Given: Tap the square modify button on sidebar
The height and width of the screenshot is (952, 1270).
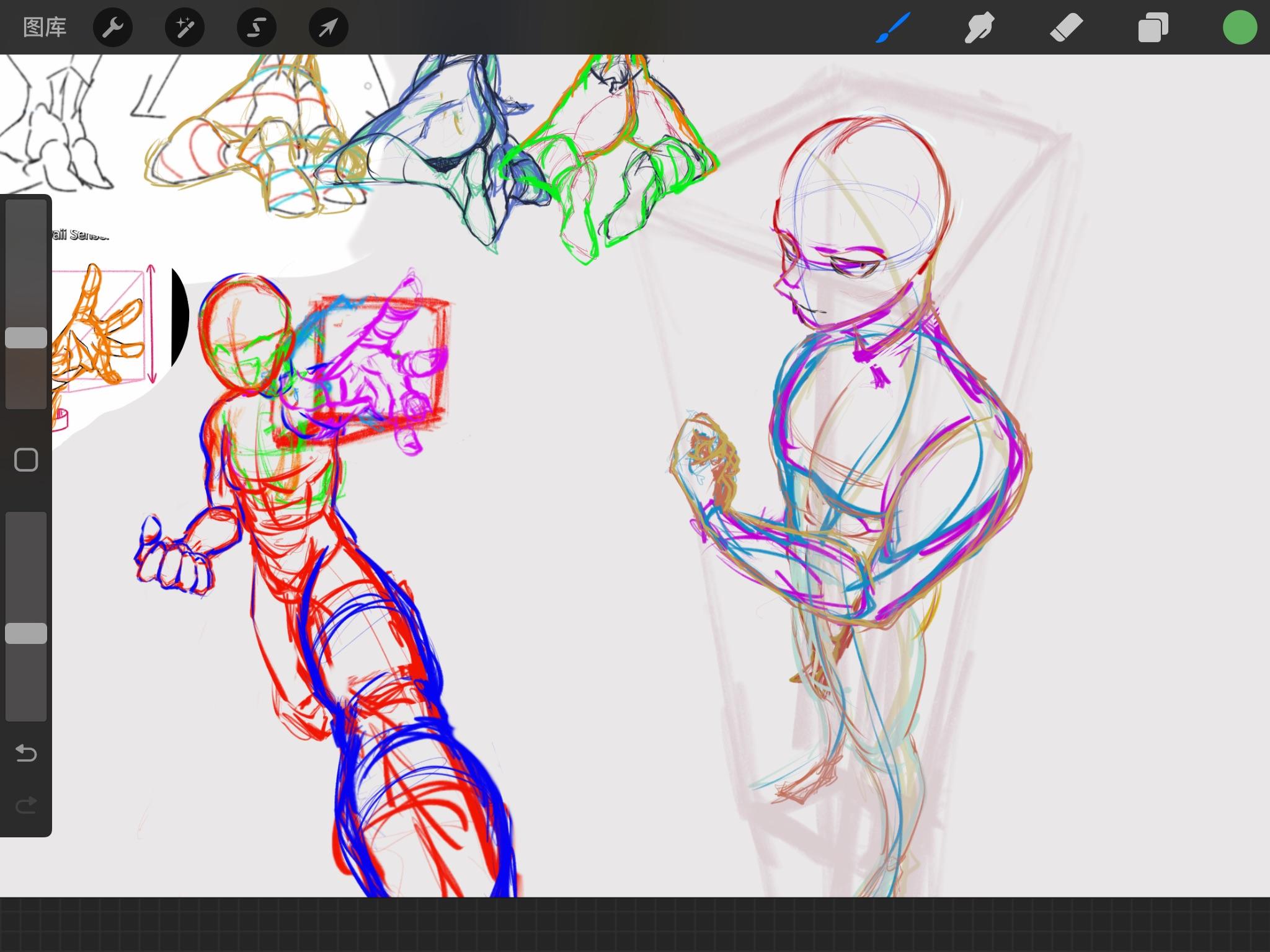Looking at the screenshot, I should tap(26, 460).
